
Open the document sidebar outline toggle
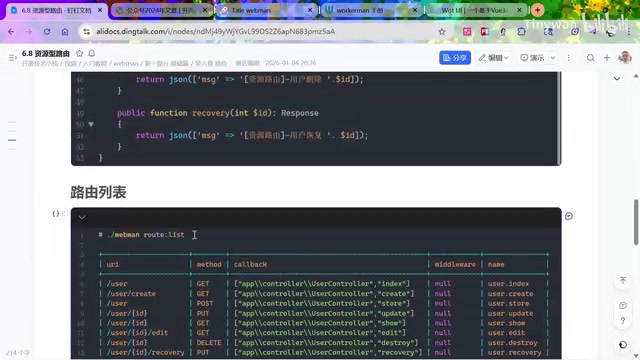click(x=13, y=58)
